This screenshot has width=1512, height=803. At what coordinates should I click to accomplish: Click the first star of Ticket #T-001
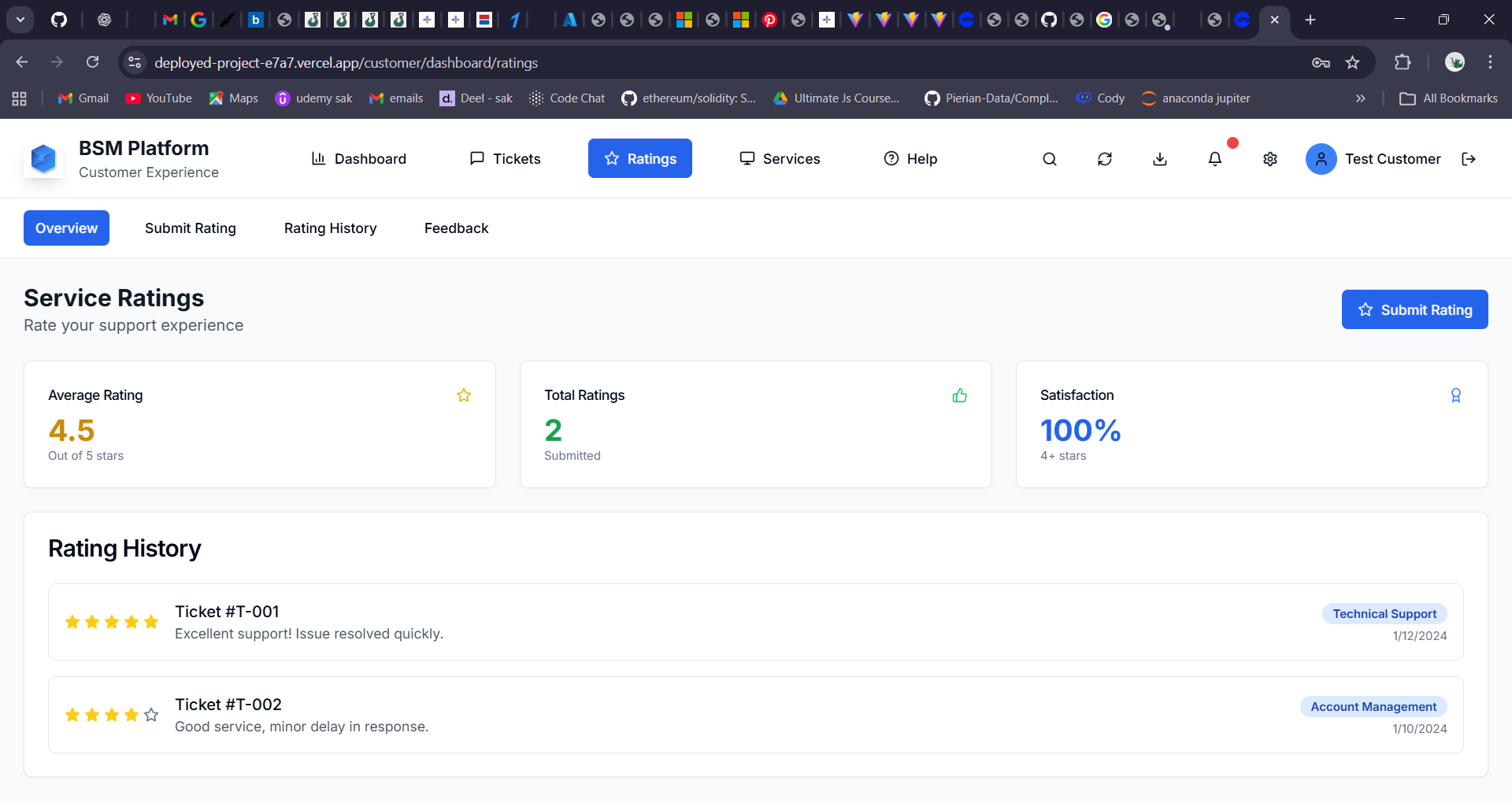pyautogui.click(x=72, y=622)
